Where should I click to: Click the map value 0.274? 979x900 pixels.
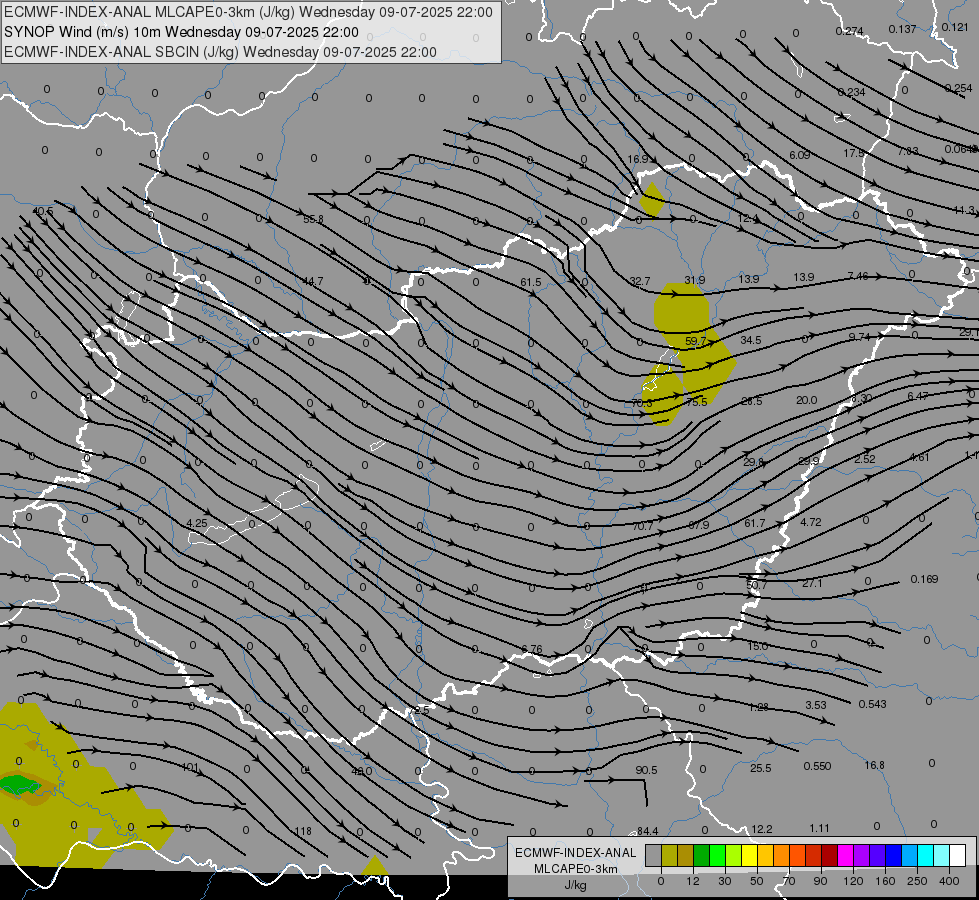click(x=849, y=31)
